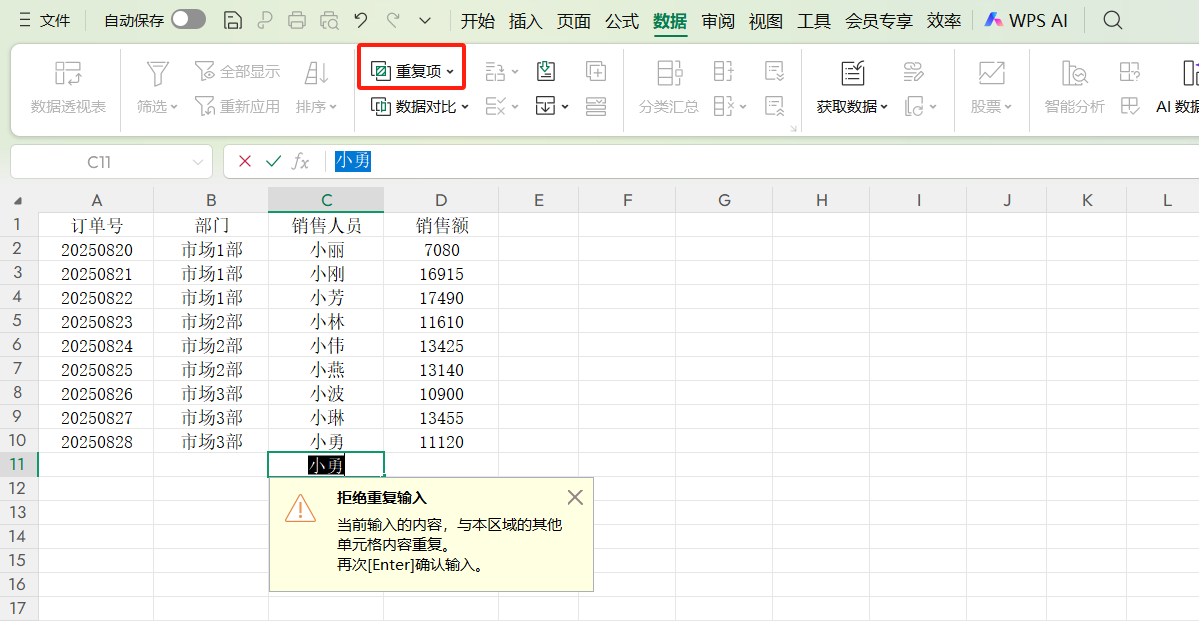Screen dimensions: 1199x621
Task: Select the column C header
Action: [325, 199]
